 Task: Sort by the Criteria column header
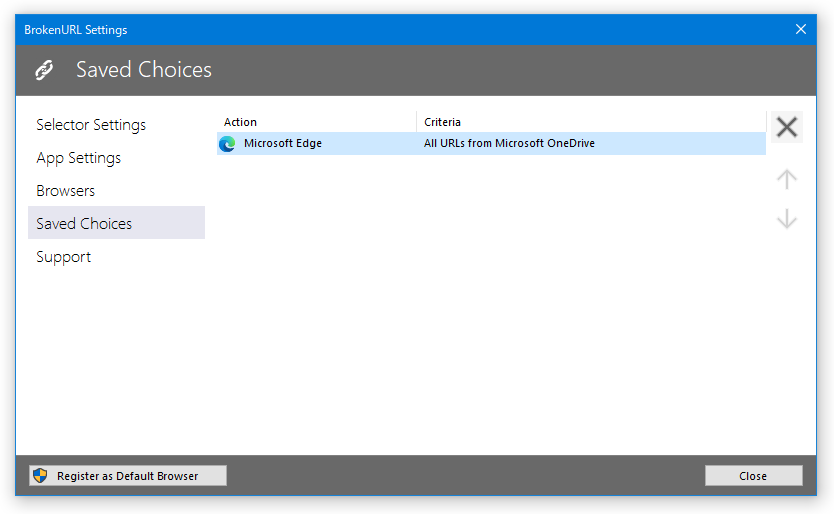coord(591,122)
